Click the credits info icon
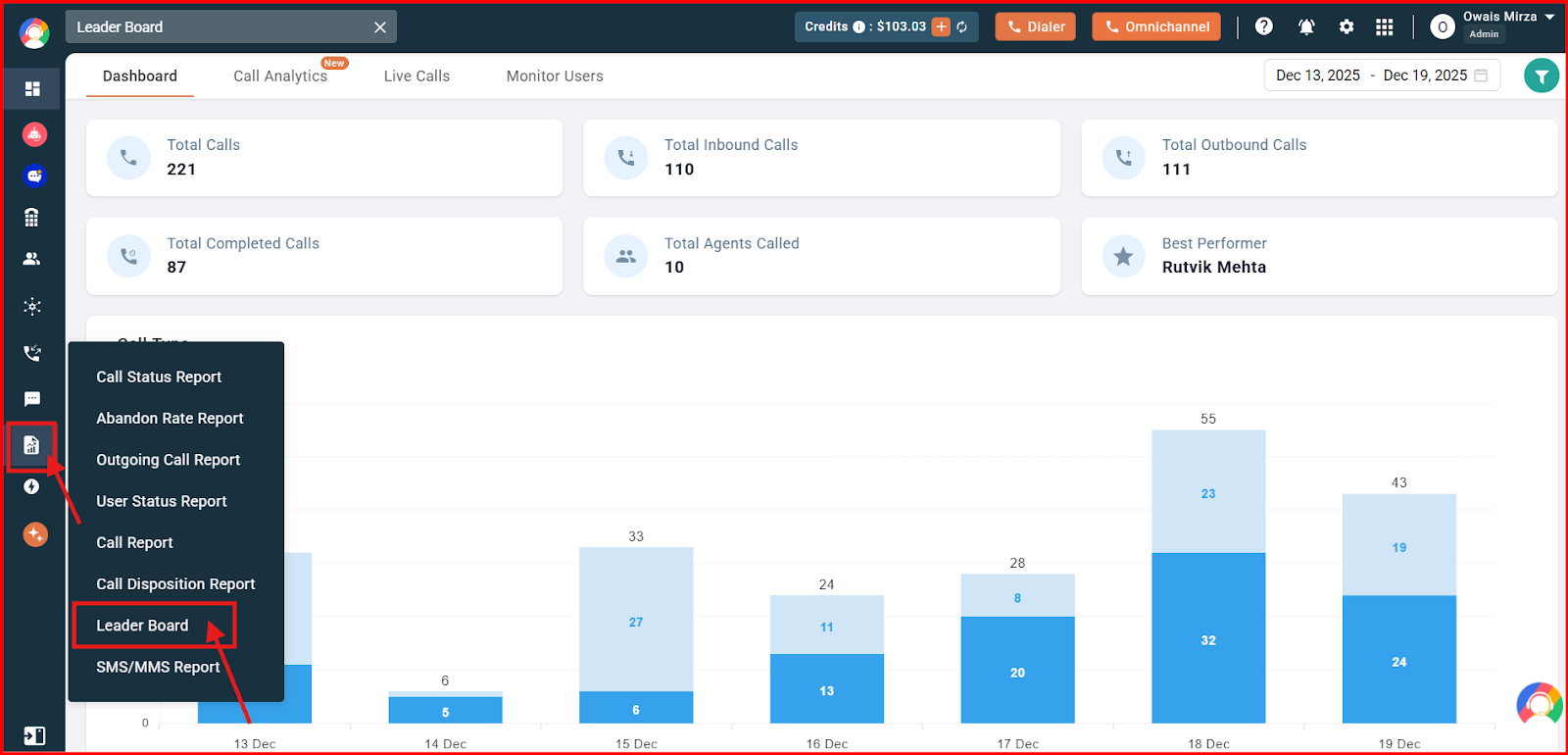Screen dimensions: 1568x755 858,26
